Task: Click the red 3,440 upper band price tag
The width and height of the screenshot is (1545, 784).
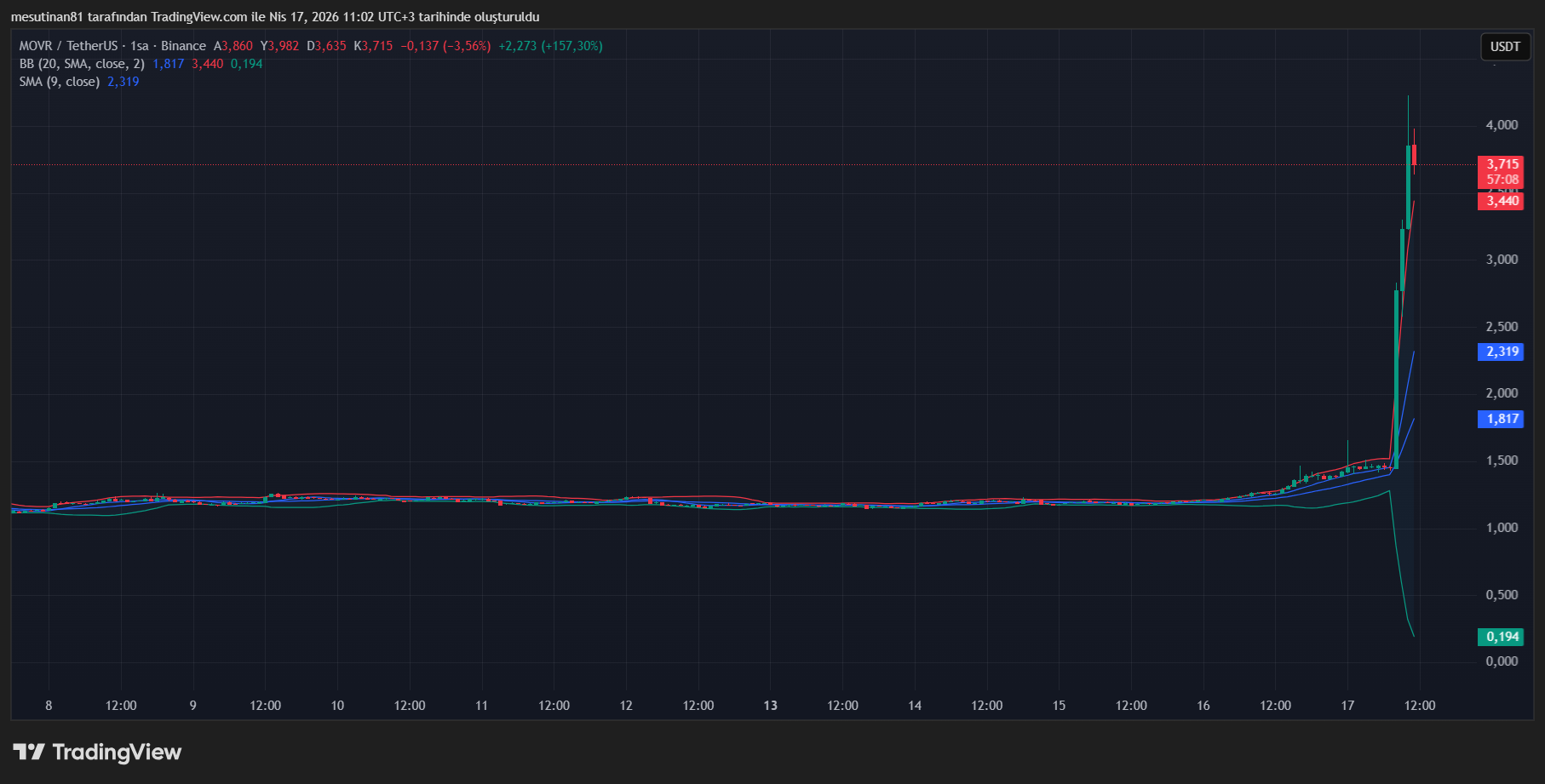Action: click(x=1502, y=201)
